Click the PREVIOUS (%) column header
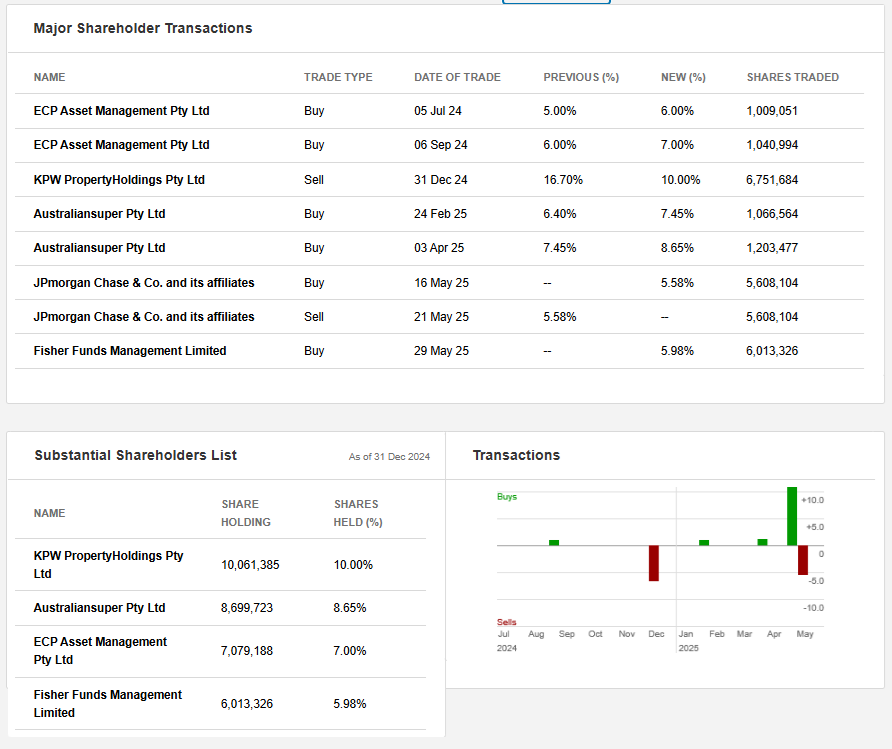The image size is (892, 749). (581, 77)
